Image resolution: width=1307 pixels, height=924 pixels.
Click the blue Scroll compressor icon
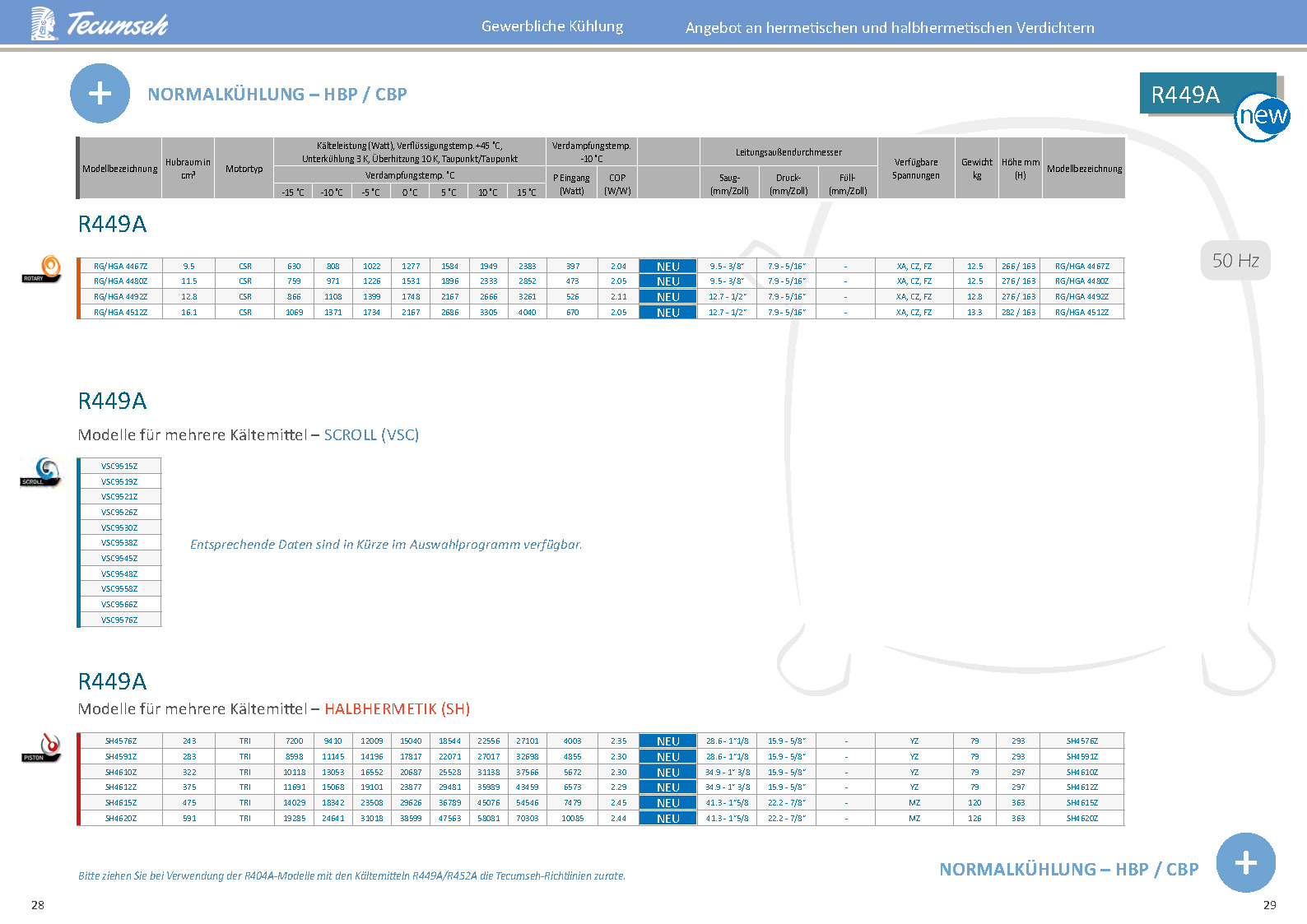(41, 472)
